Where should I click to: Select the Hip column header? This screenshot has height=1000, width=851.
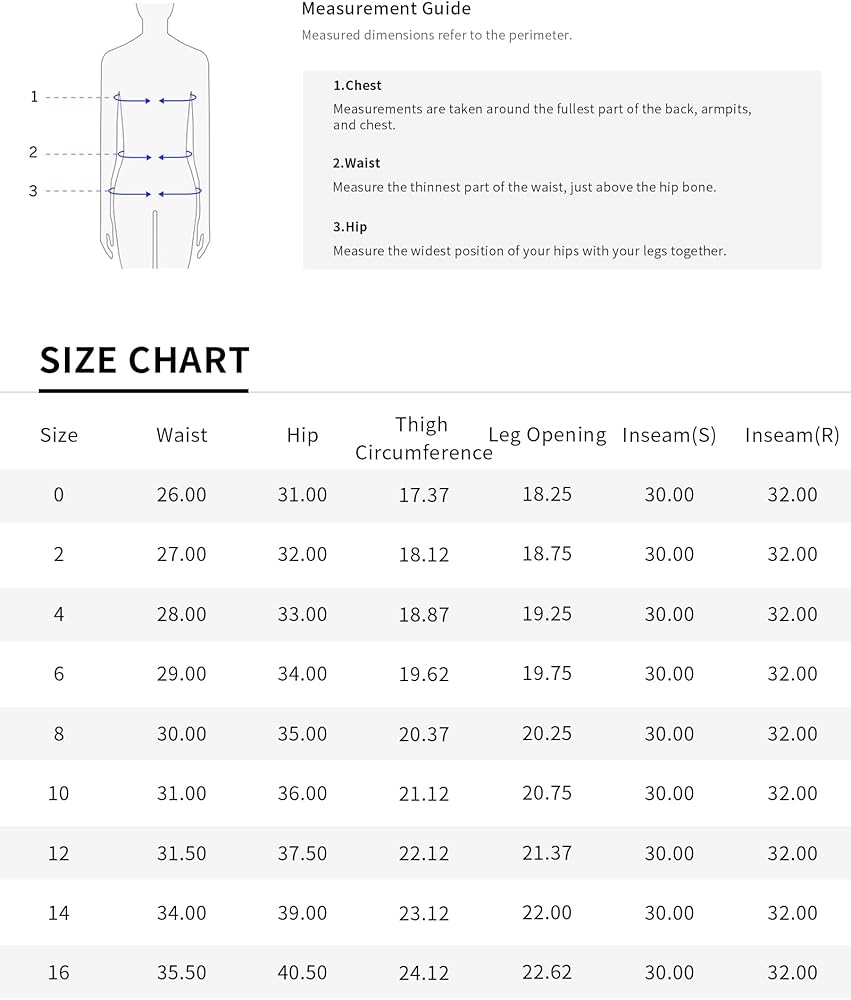(x=302, y=435)
